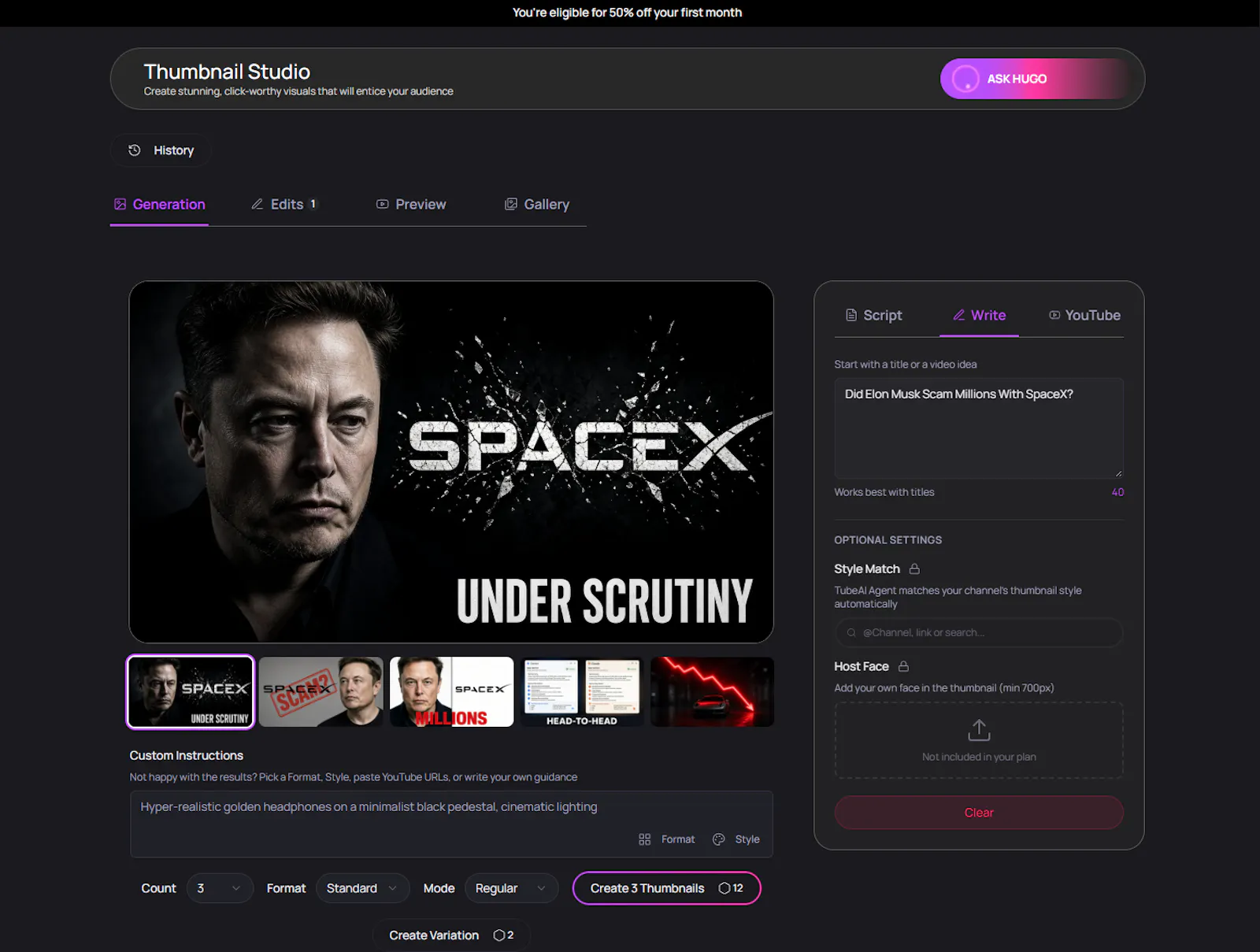
Task: Click the Host Face lock icon
Action: tap(903, 666)
